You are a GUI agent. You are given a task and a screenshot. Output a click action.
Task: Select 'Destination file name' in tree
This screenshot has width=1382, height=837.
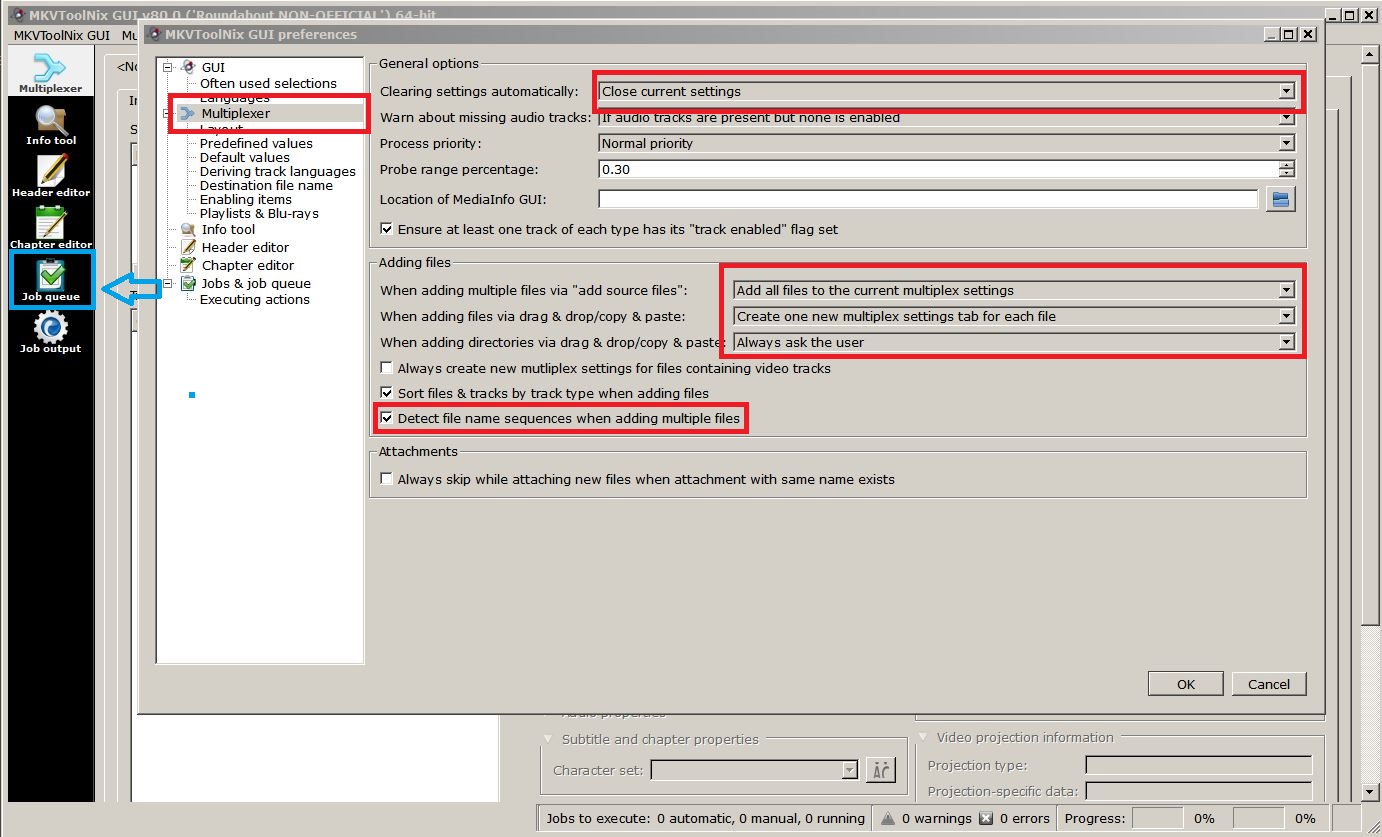click(266, 185)
